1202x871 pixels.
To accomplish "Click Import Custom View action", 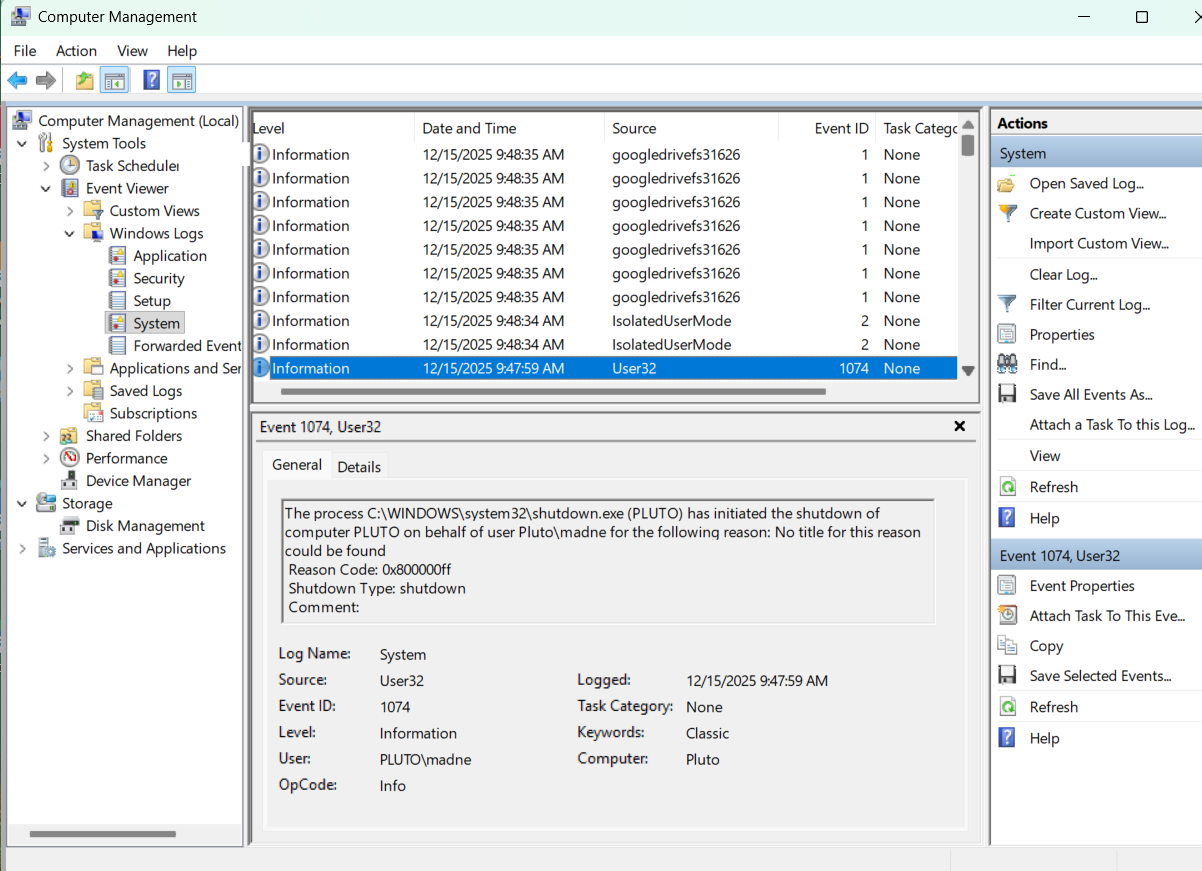I will coord(1098,243).
